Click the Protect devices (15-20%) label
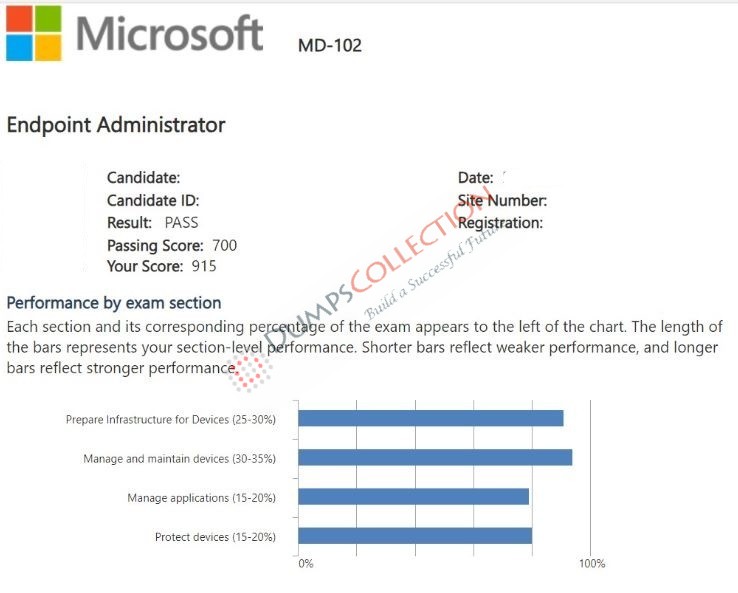The height and width of the screenshot is (593, 738). click(216, 537)
